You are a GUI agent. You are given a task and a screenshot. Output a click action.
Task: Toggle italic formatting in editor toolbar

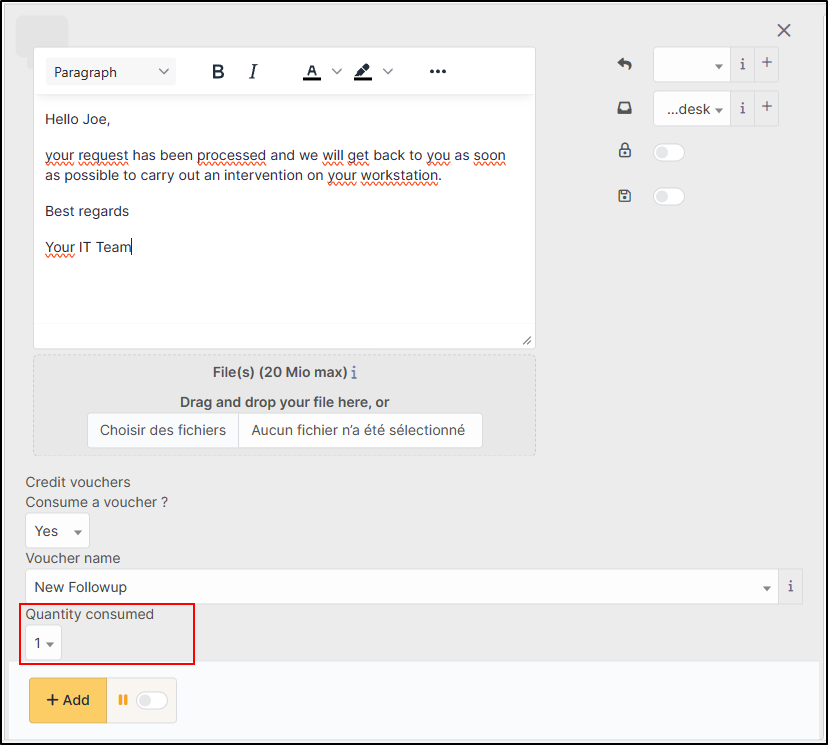click(x=253, y=72)
